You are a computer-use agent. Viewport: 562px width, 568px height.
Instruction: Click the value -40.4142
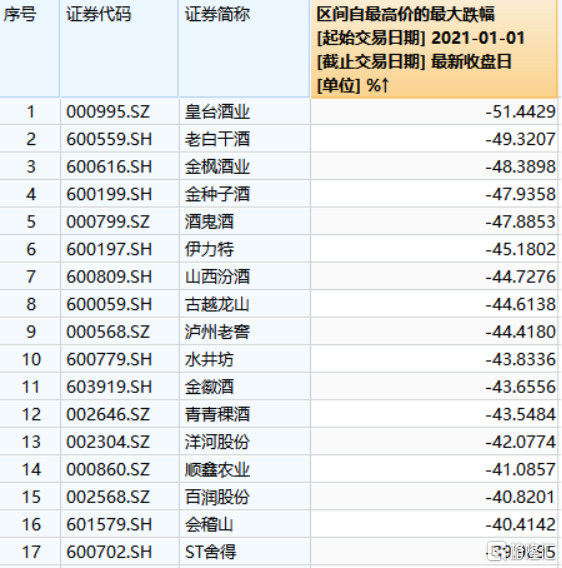click(520, 525)
